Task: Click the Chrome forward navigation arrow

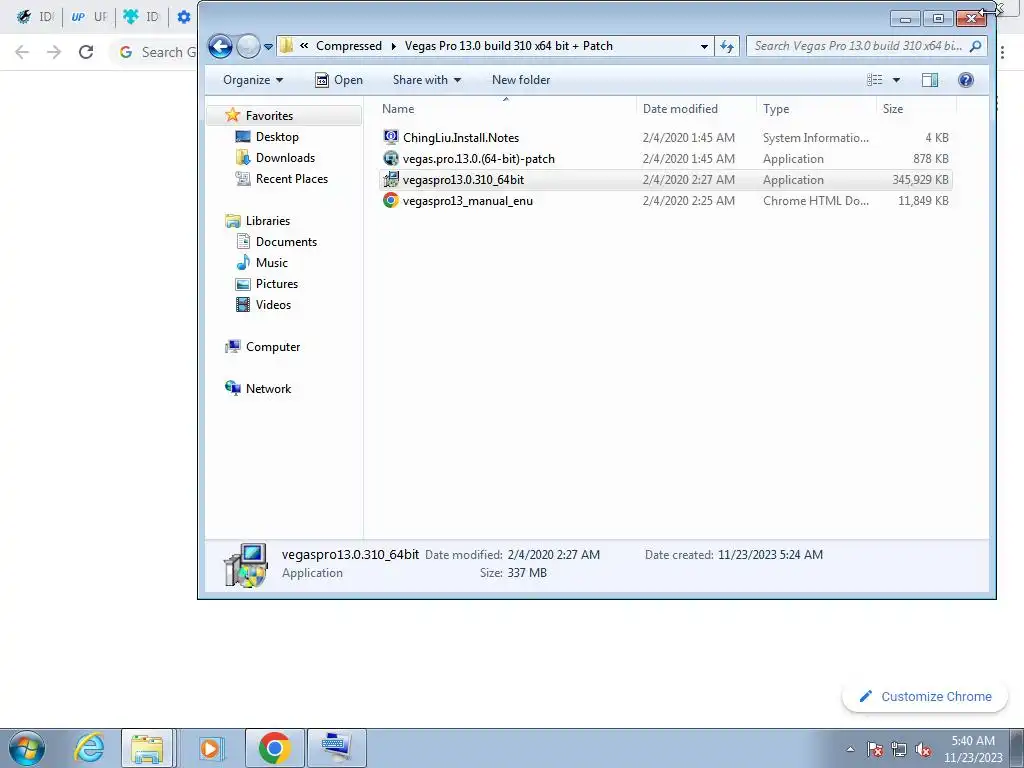Action: (x=54, y=52)
